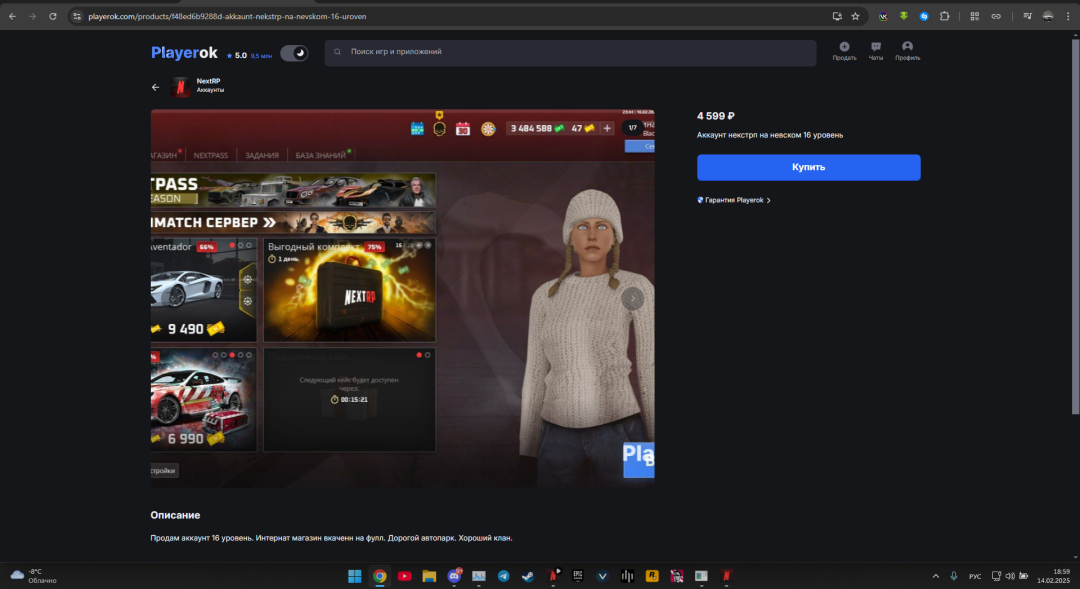Viewport: 1080px width, 589px height.
Task: Go back using the arrow beside NextRP
Action: [155, 87]
